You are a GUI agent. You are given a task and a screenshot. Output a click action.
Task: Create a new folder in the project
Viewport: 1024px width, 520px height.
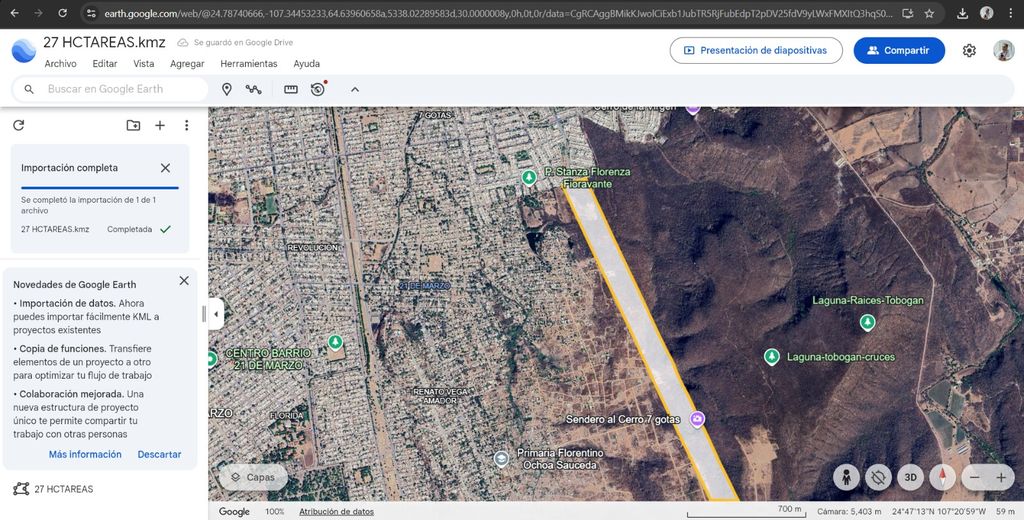[133, 125]
